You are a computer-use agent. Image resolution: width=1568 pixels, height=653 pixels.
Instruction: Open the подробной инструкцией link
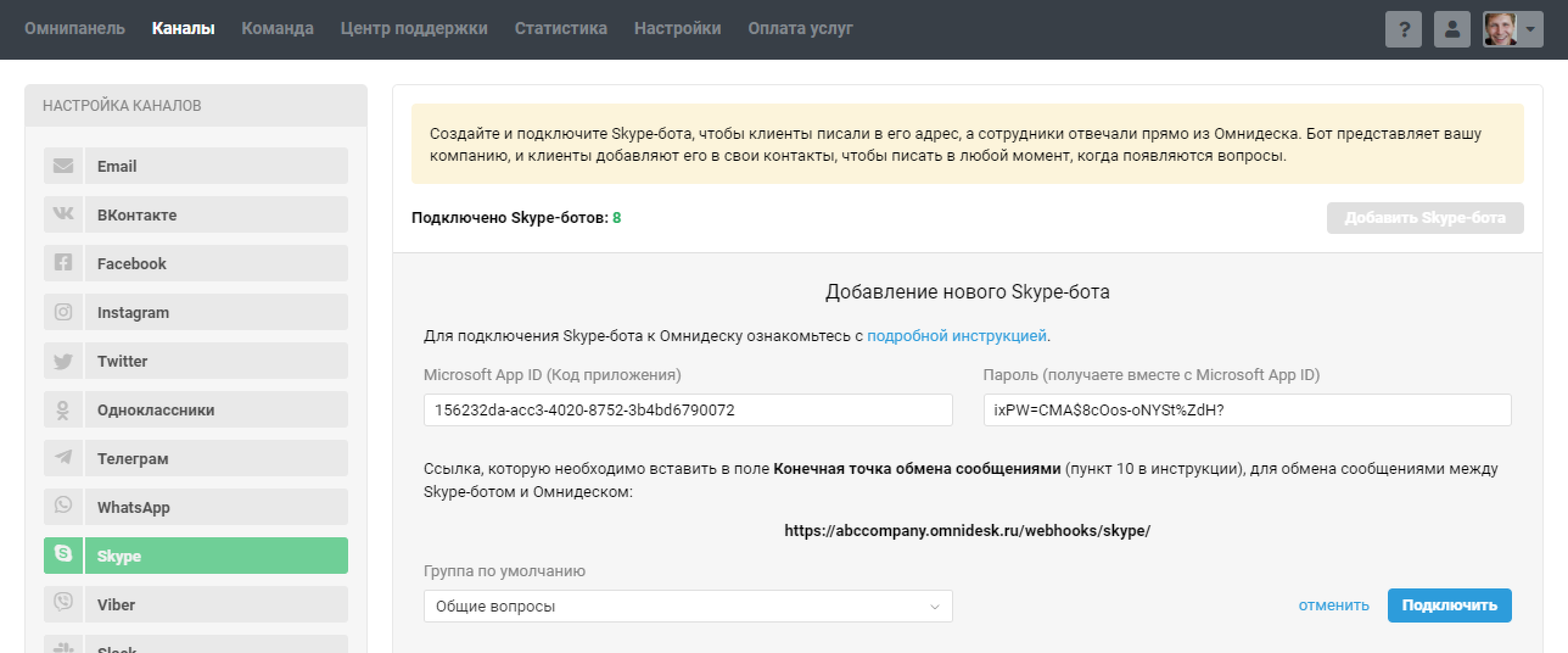point(956,336)
